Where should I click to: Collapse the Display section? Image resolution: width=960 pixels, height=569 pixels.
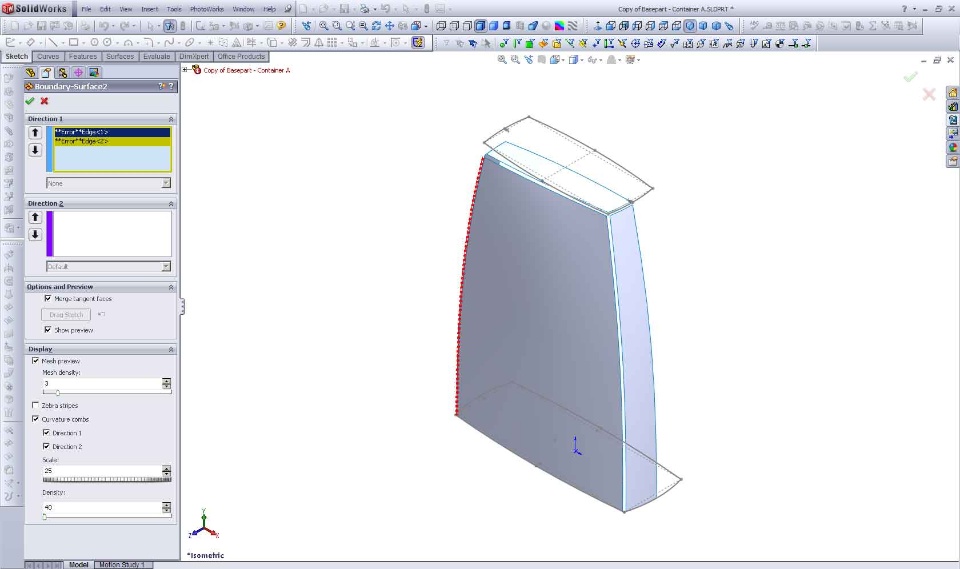[171, 349]
